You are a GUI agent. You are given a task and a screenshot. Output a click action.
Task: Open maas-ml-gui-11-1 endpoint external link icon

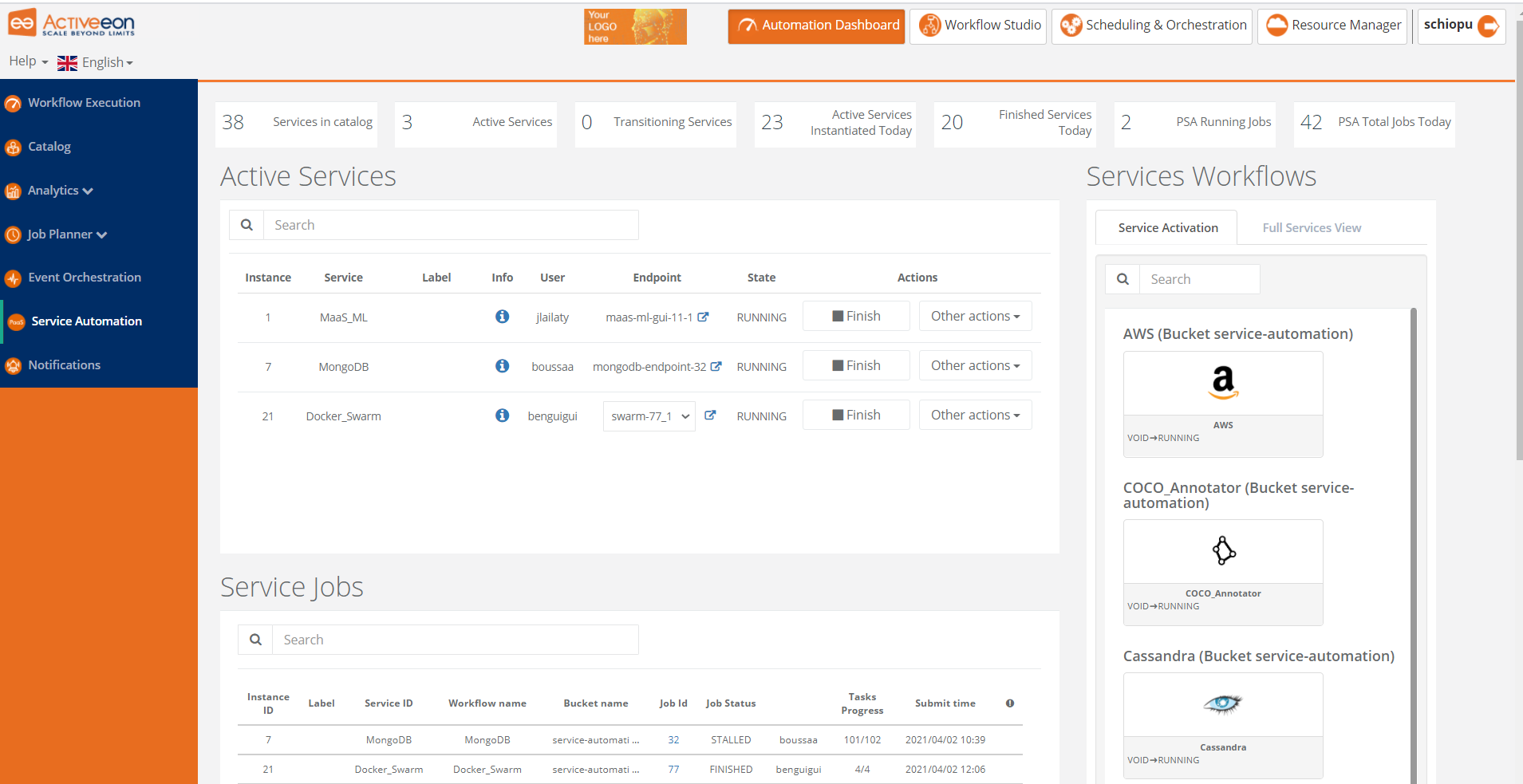(703, 317)
